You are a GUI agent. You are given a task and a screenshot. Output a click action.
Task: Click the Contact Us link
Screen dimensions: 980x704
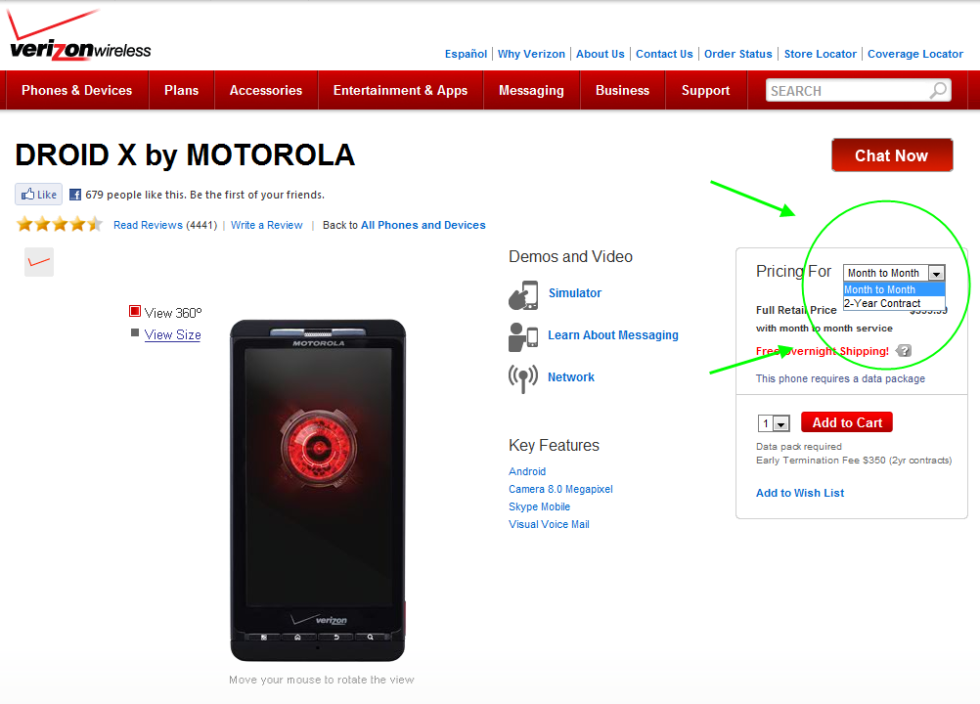click(664, 54)
